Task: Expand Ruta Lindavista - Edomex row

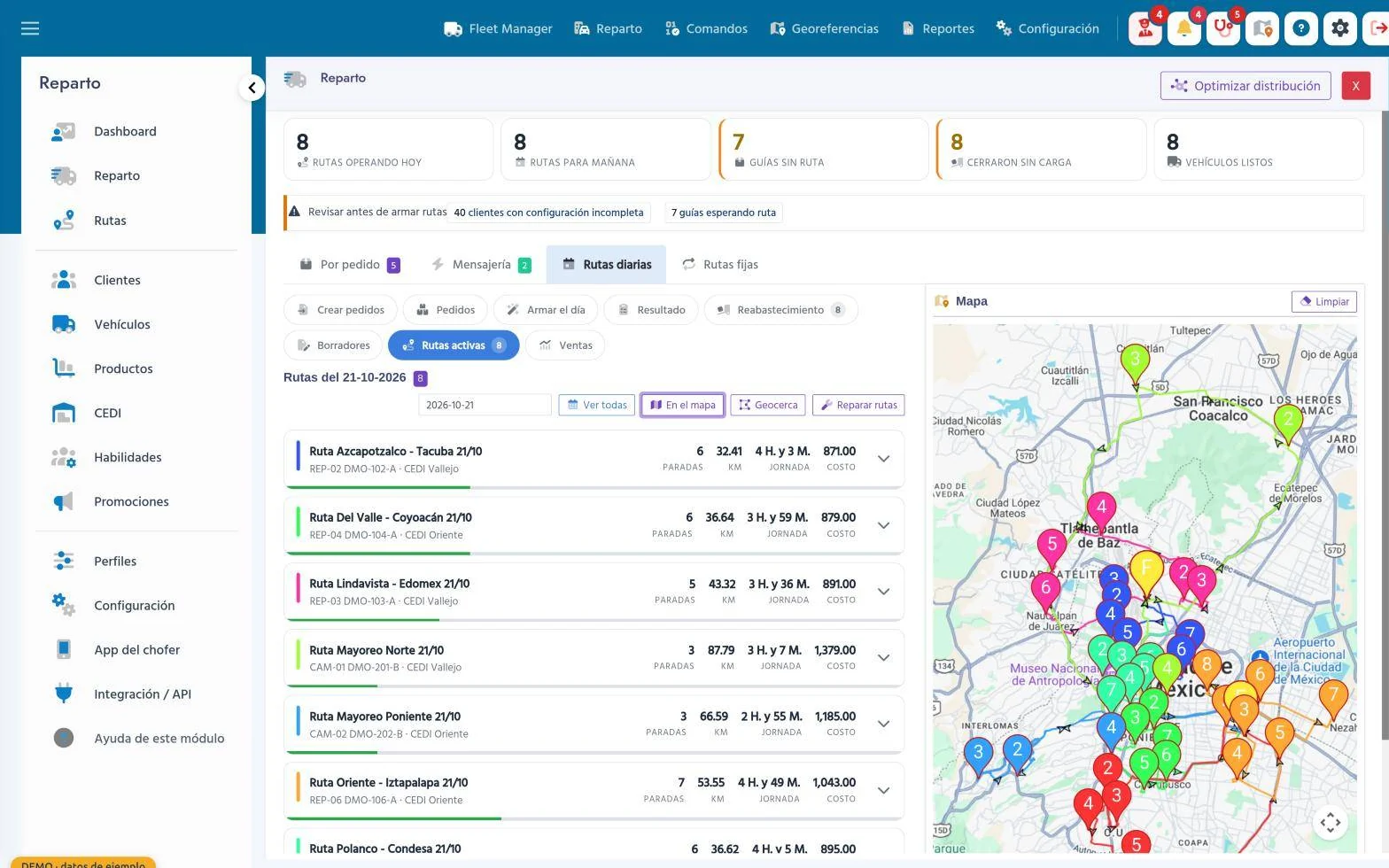Action: point(883,592)
